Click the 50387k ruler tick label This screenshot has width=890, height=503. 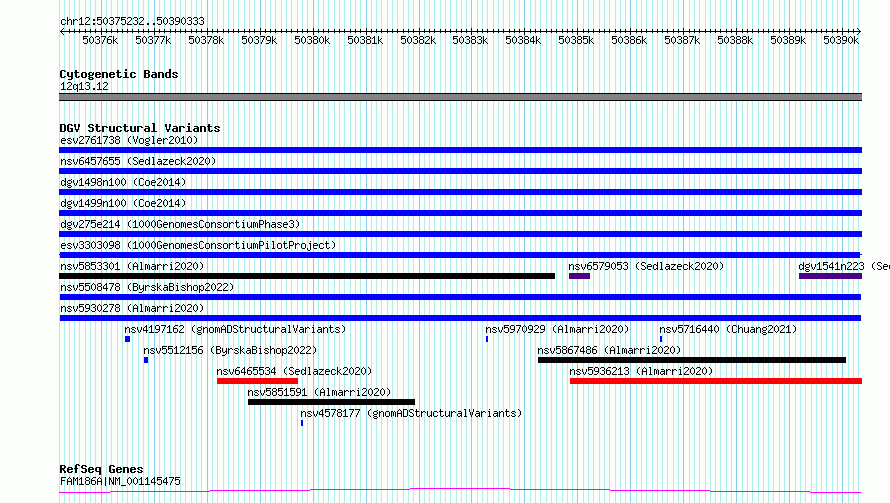click(x=682, y=40)
